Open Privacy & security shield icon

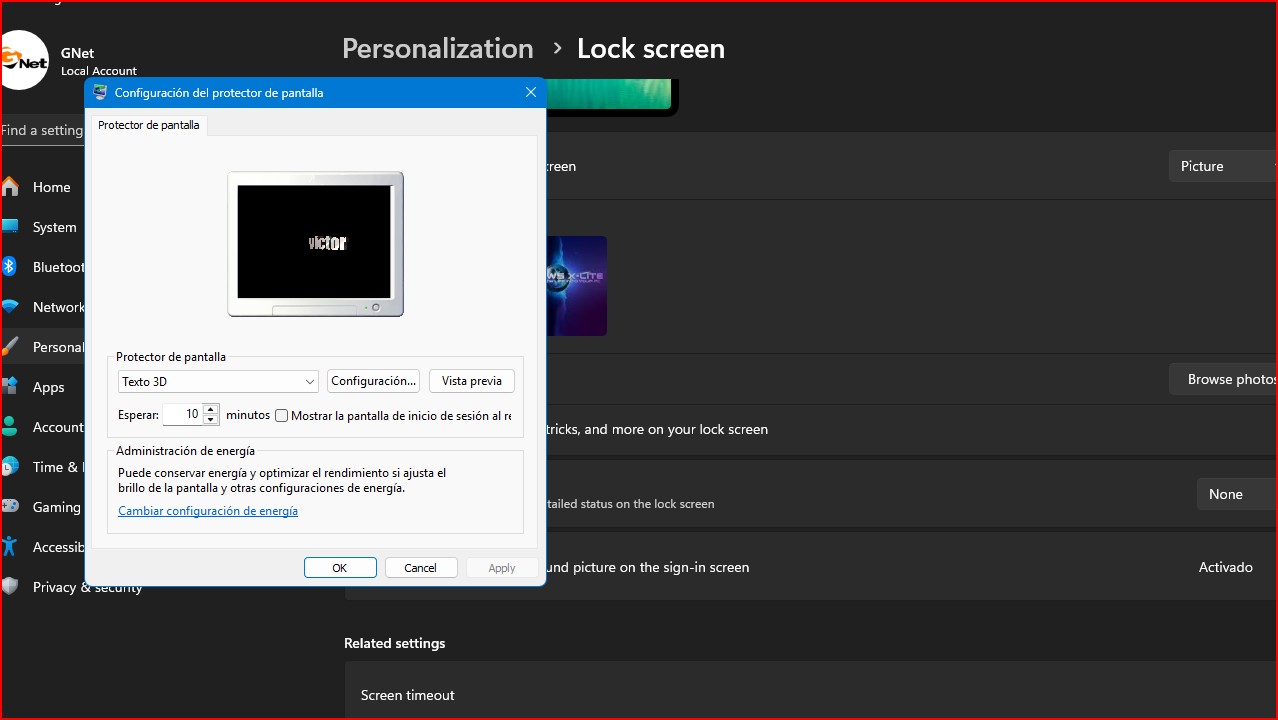10,587
